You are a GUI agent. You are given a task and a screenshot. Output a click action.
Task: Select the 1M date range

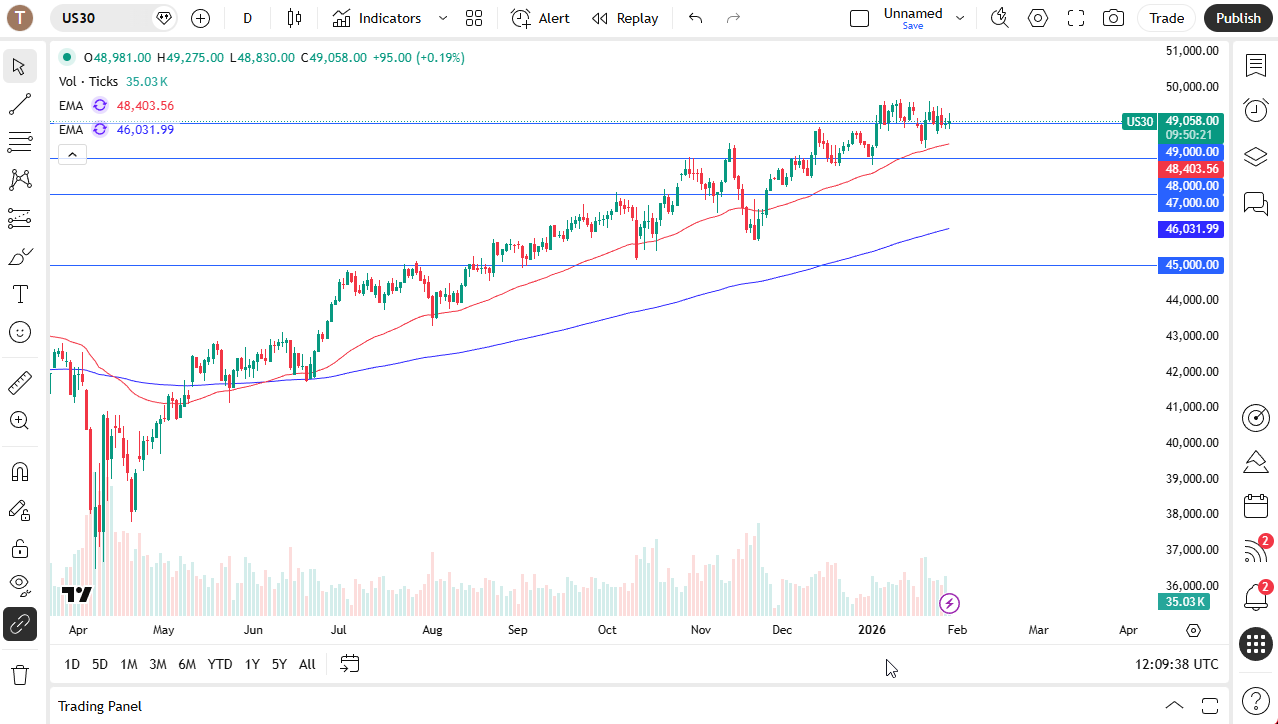tap(129, 664)
